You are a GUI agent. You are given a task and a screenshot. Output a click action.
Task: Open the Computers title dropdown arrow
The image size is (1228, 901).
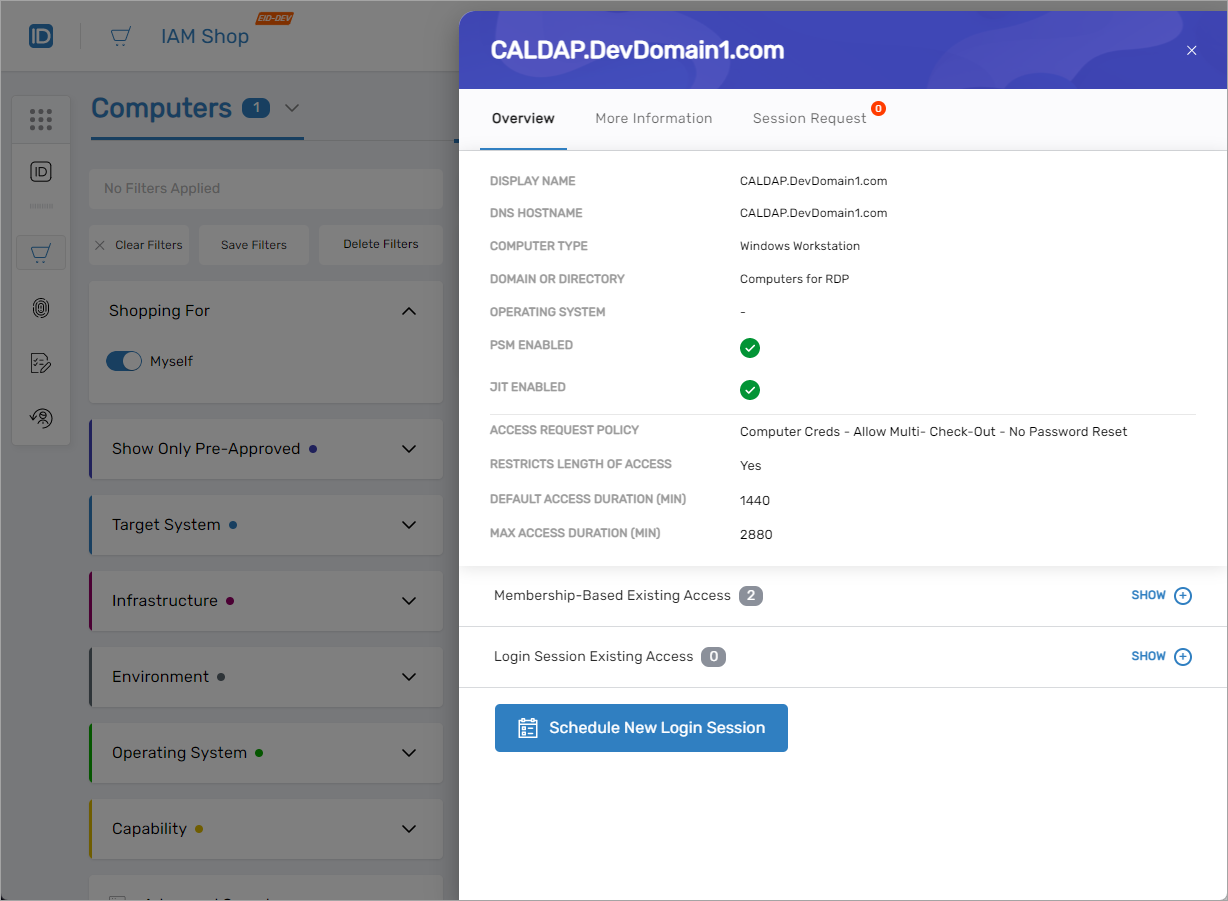tap(291, 108)
